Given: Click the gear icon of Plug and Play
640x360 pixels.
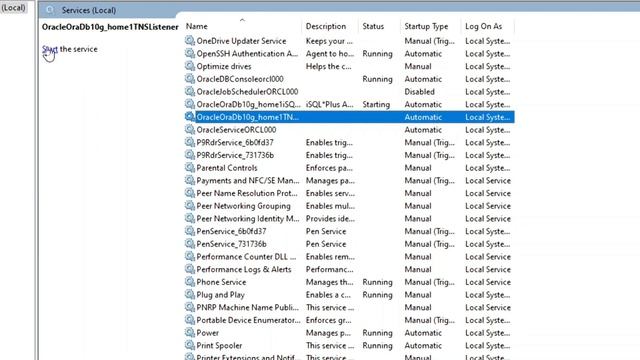Looking at the screenshot, I should pyautogui.click(x=189, y=294).
